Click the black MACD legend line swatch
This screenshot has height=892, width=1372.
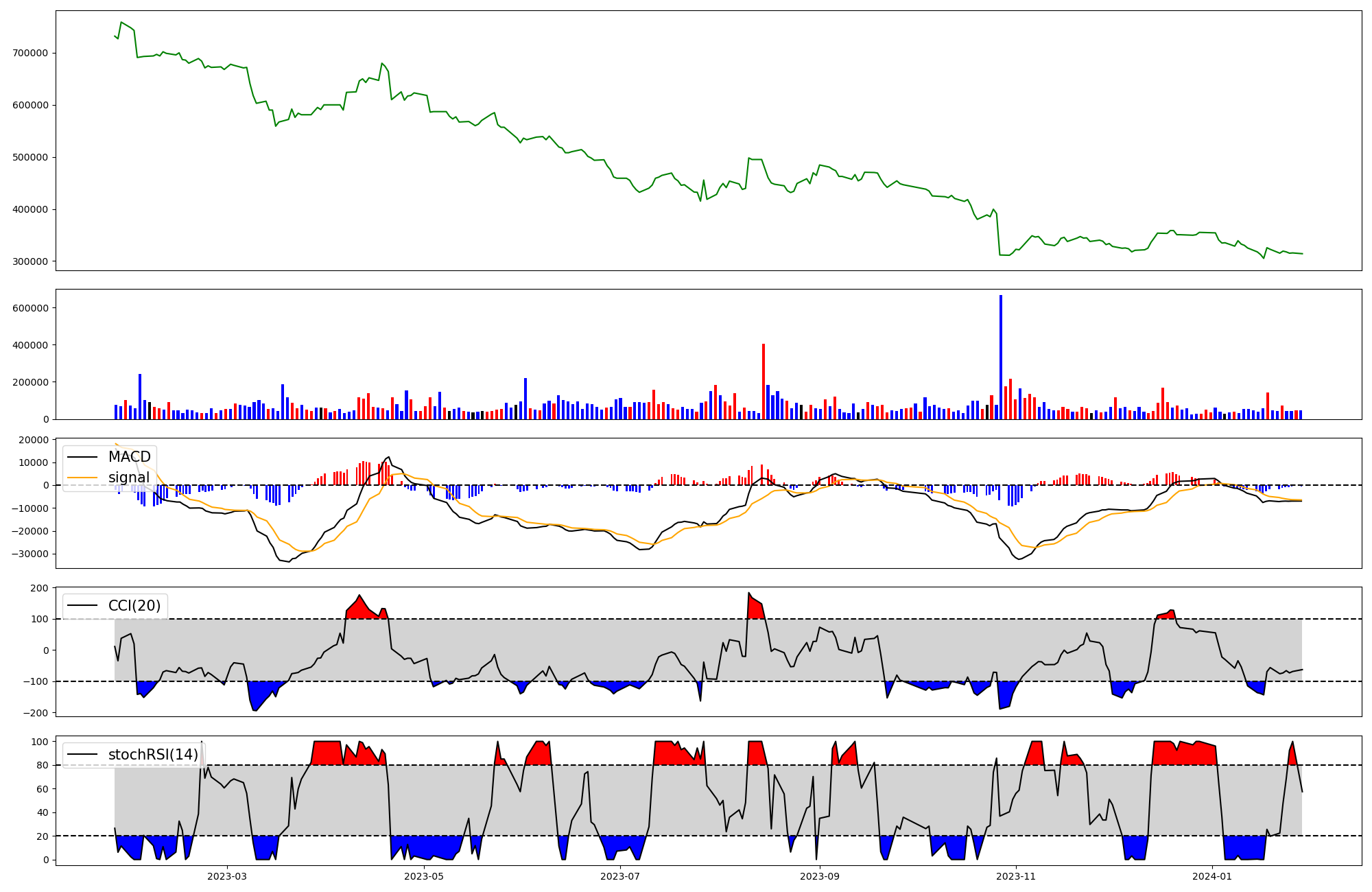click(84, 457)
